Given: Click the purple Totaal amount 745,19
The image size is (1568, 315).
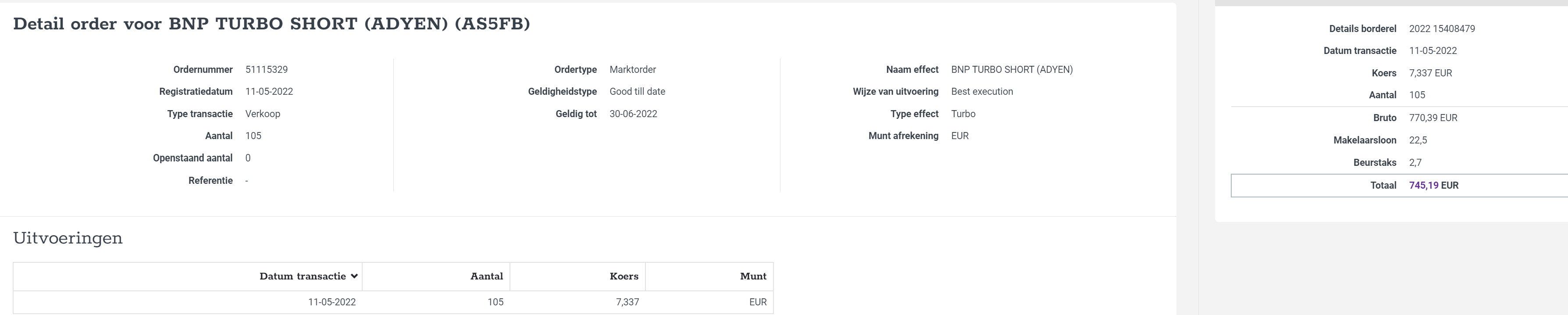Looking at the screenshot, I should pos(1424,185).
